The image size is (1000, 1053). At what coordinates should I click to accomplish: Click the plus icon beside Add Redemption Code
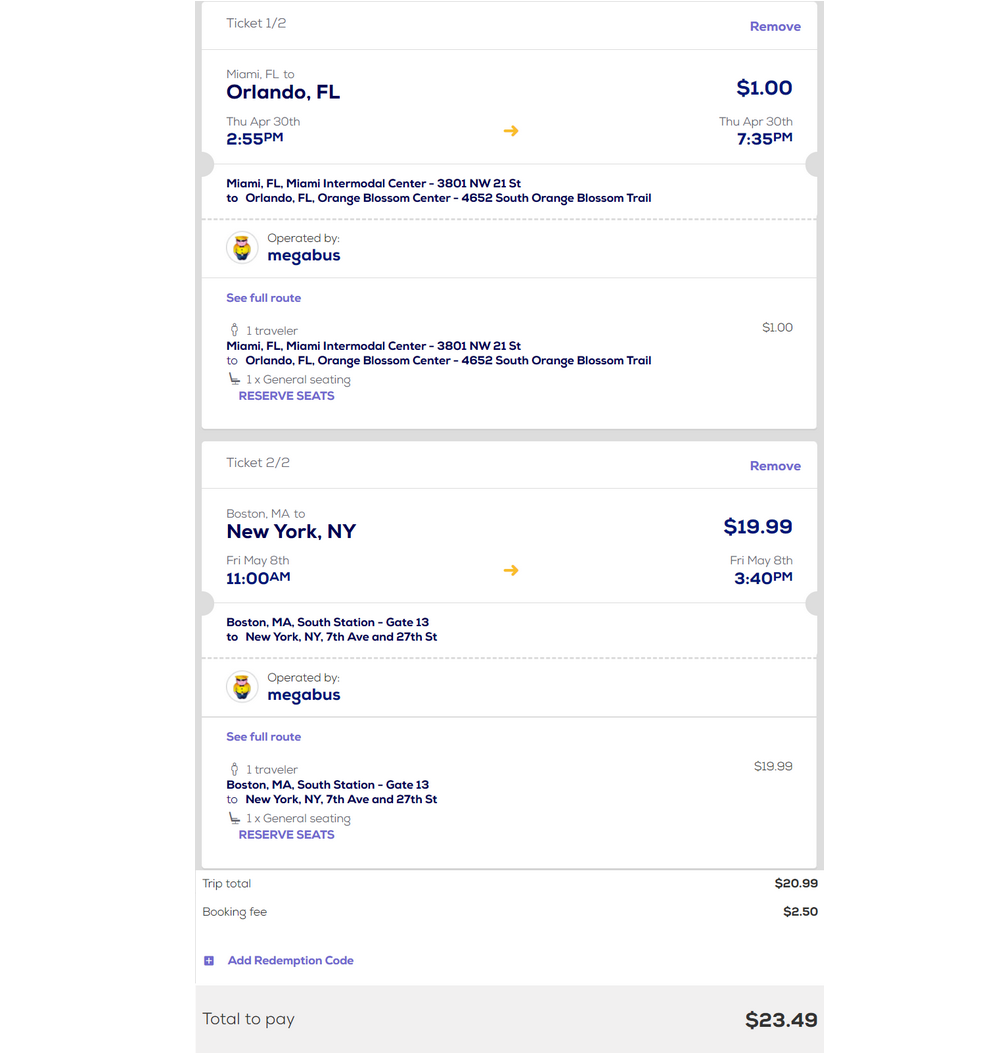(209, 961)
